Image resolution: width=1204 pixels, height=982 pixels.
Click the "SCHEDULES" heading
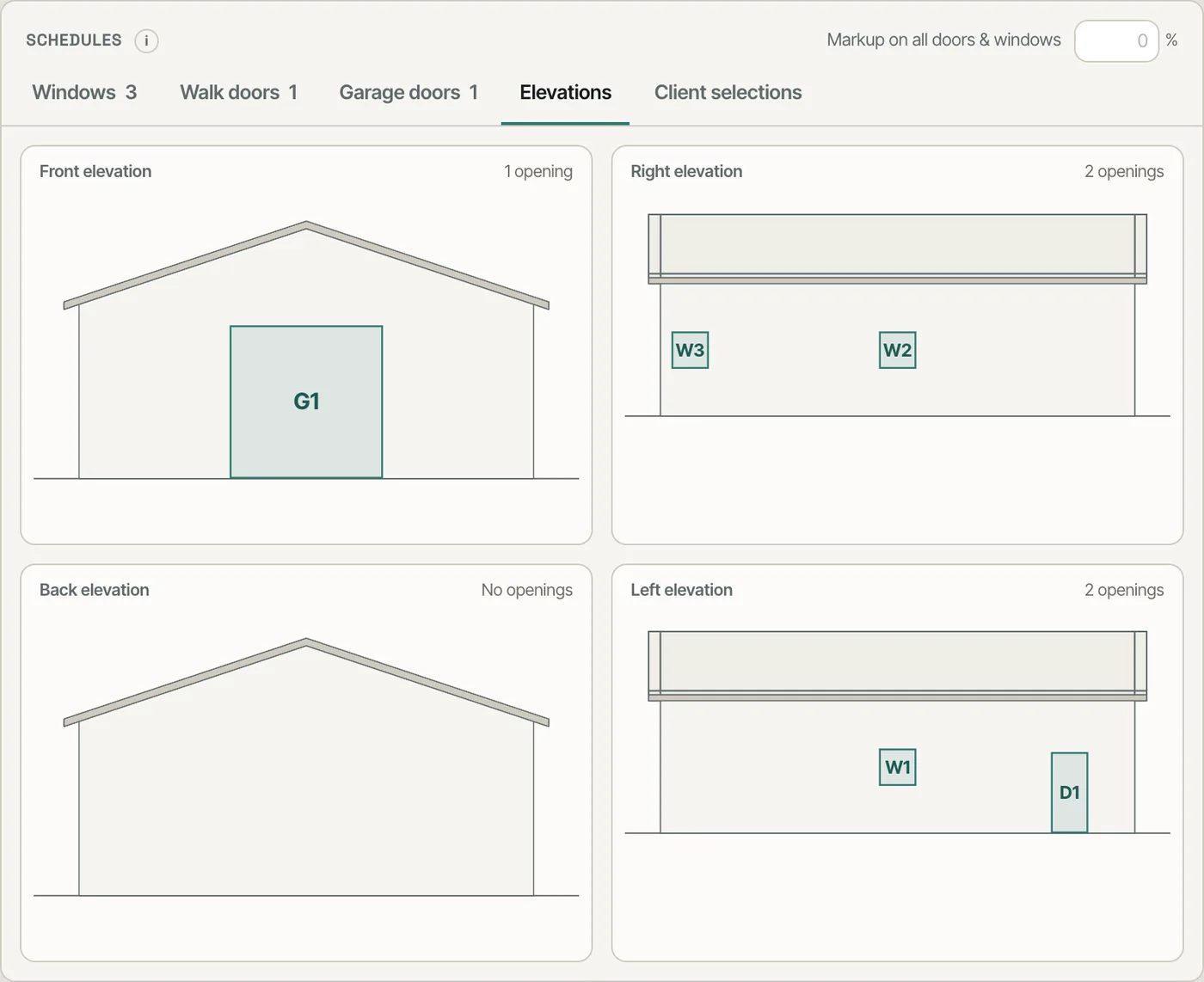74,40
